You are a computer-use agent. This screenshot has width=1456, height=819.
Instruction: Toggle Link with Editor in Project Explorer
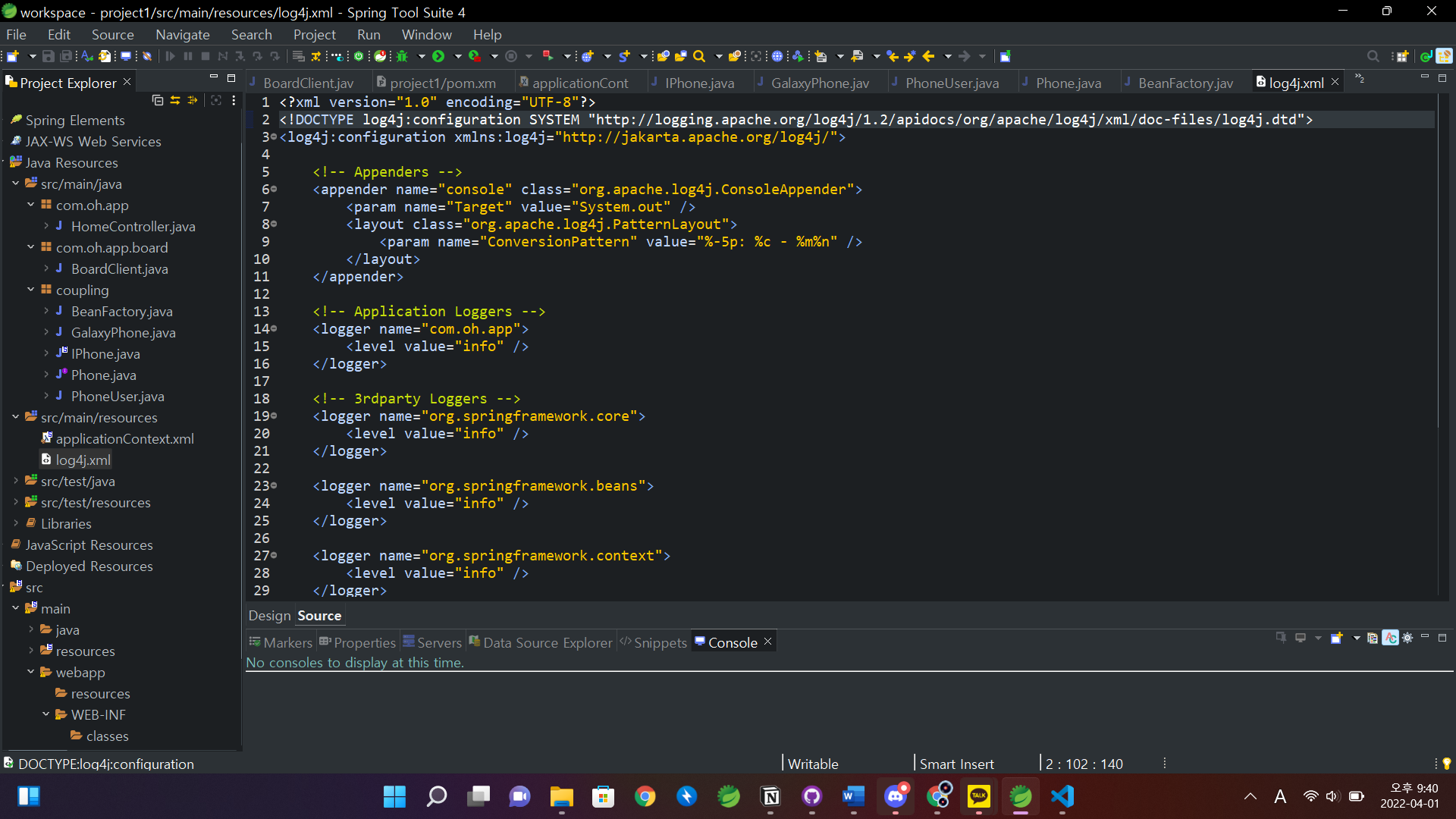174,100
